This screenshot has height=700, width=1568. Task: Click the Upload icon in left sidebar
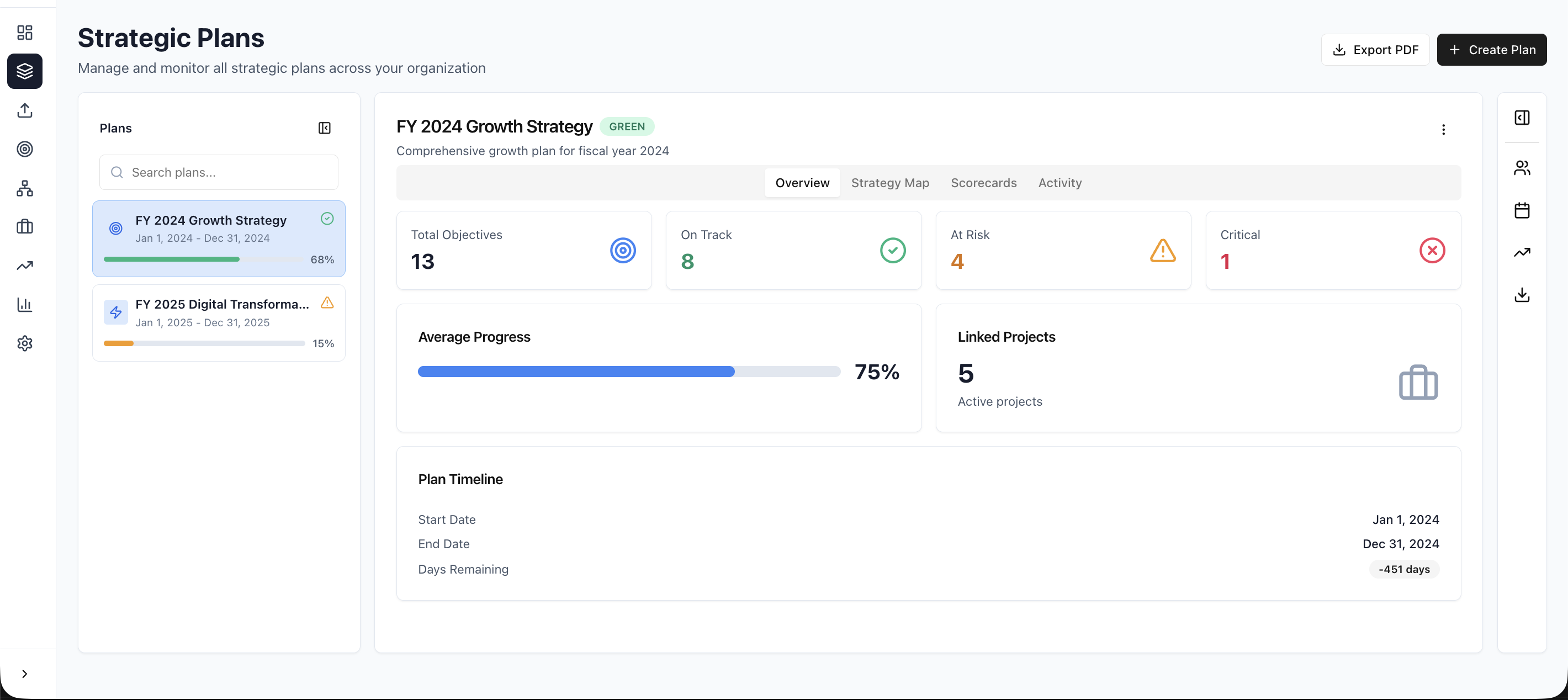(25, 111)
